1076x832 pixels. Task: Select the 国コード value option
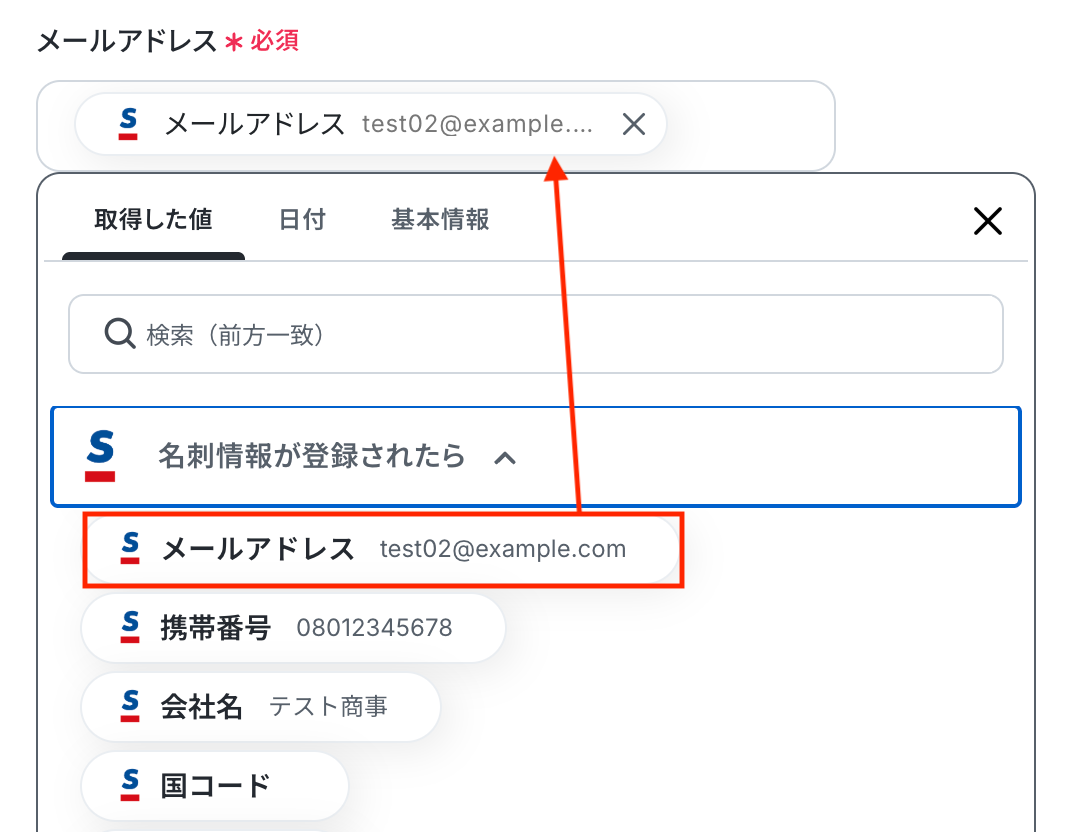215,786
